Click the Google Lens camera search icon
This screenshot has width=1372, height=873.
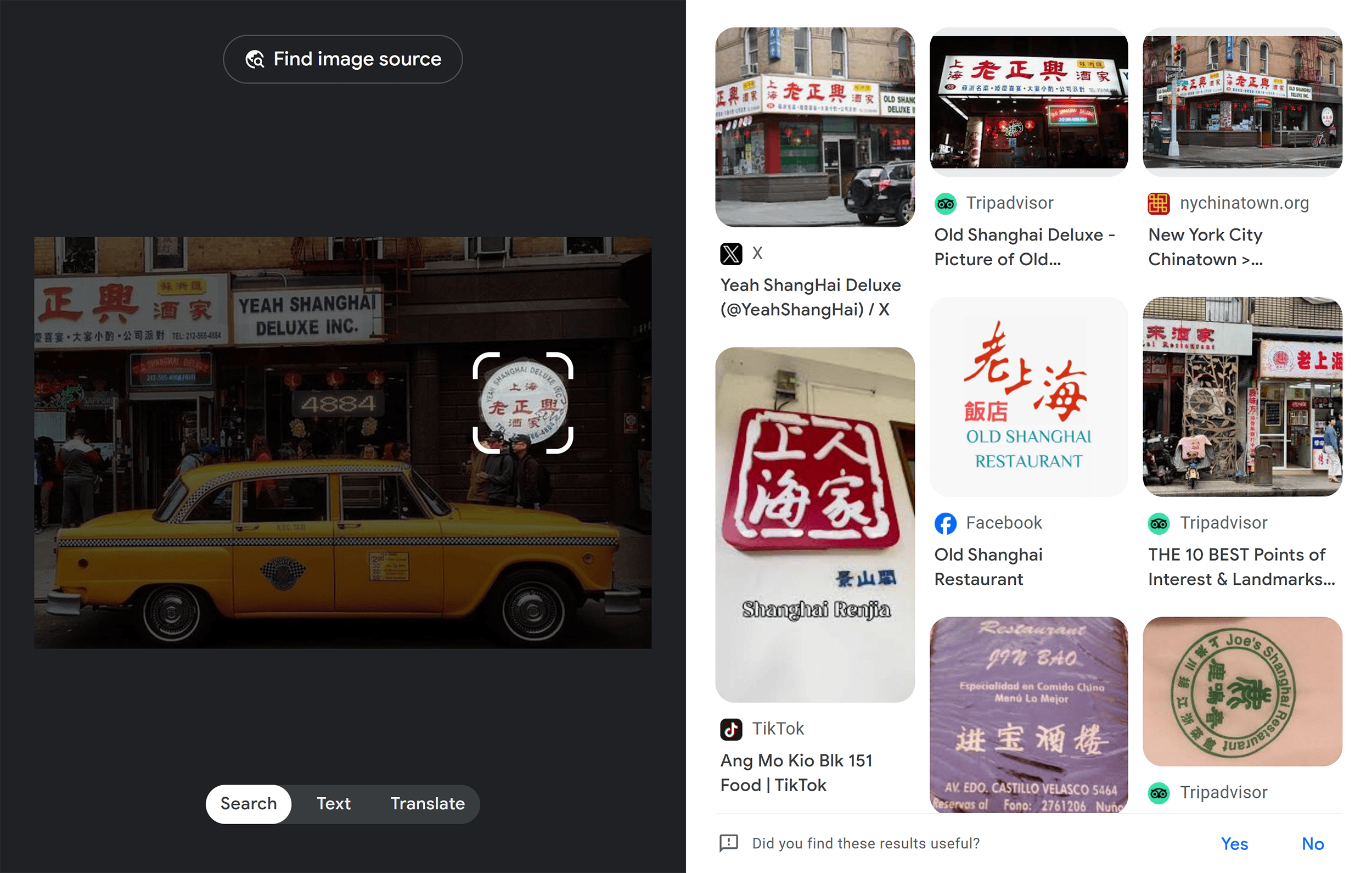click(256, 58)
